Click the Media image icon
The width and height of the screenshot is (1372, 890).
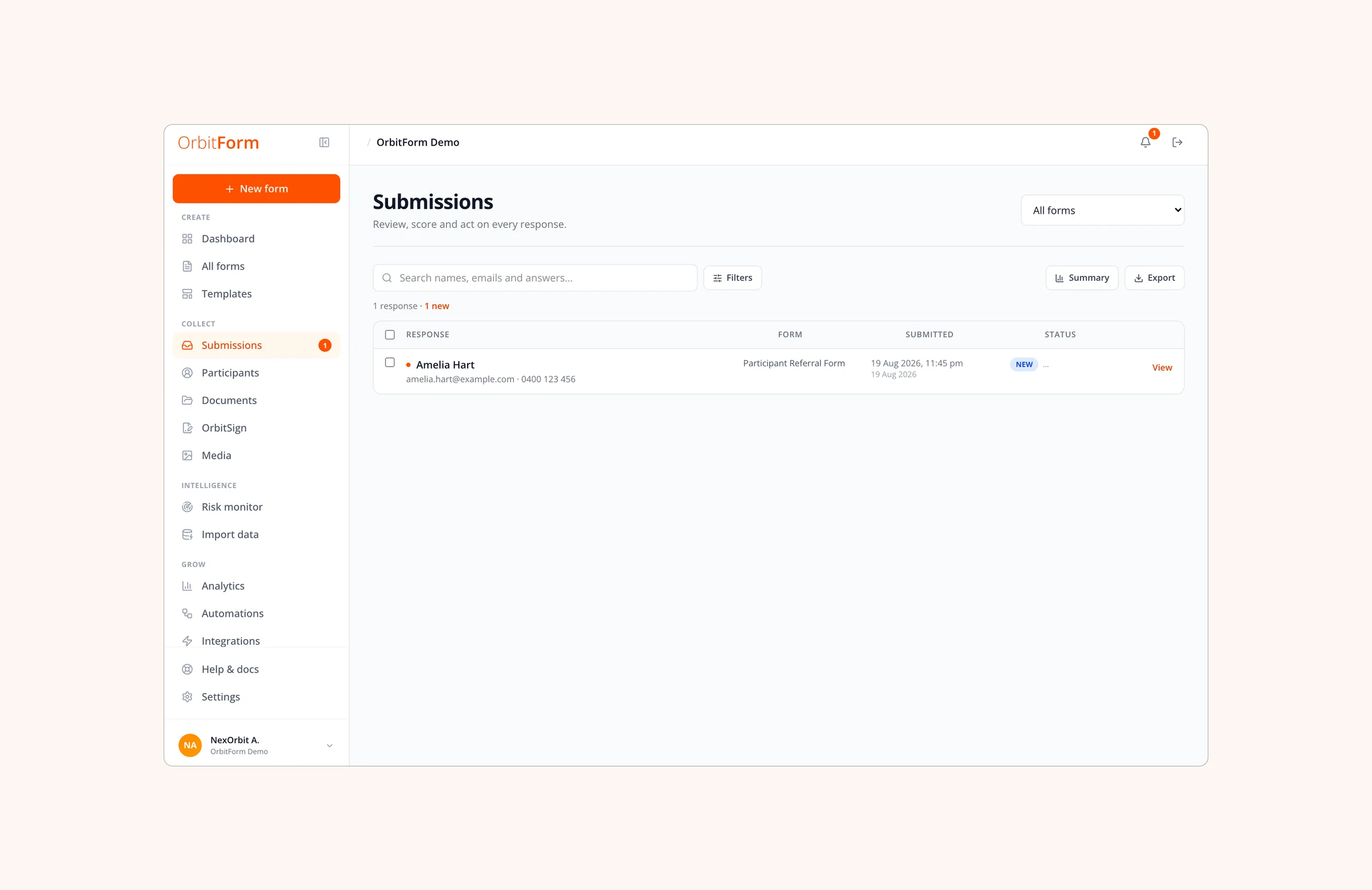[x=188, y=456]
